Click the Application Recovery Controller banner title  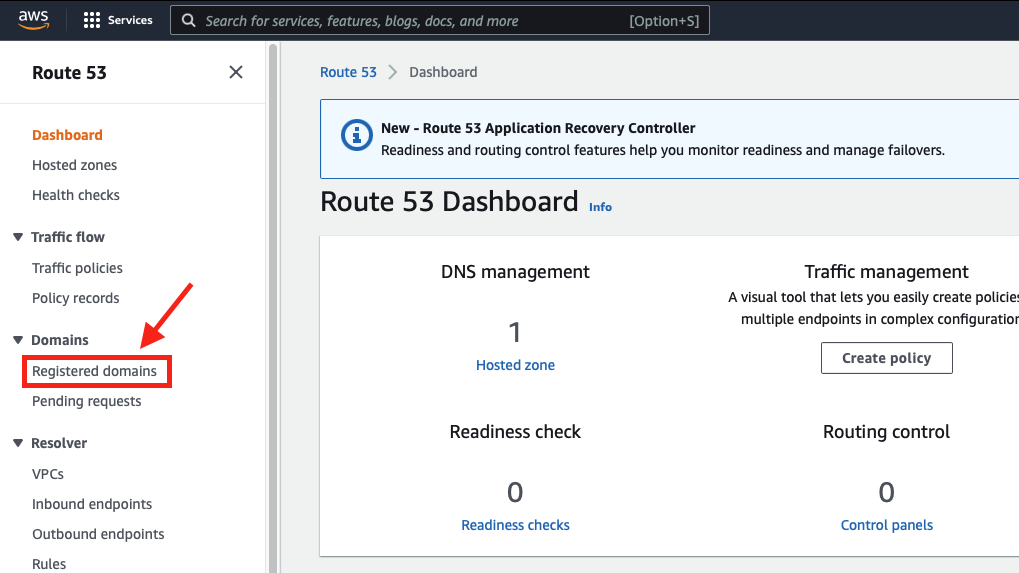pyautogui.click(x=538, y=128)
